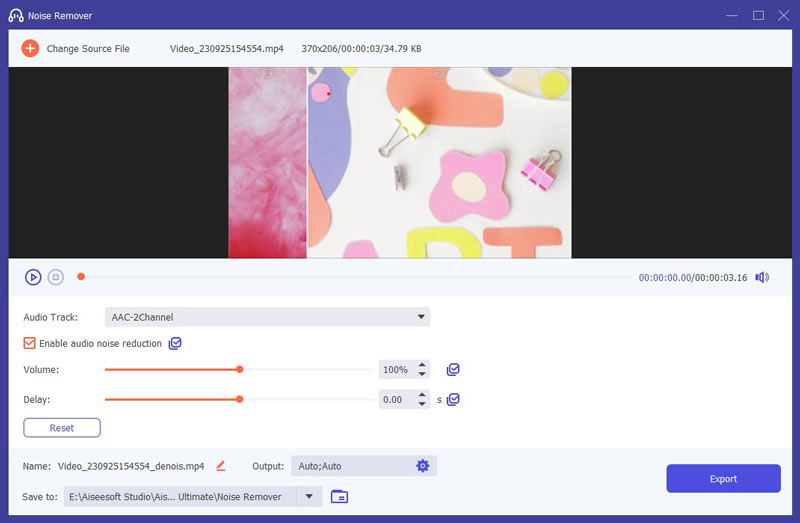Expand the Audio Track dropdown
800x523 pixels.
(421, 317)
